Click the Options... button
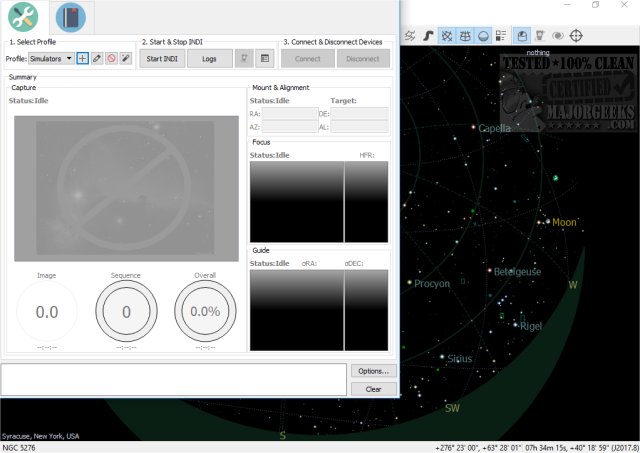 [373, 371]
